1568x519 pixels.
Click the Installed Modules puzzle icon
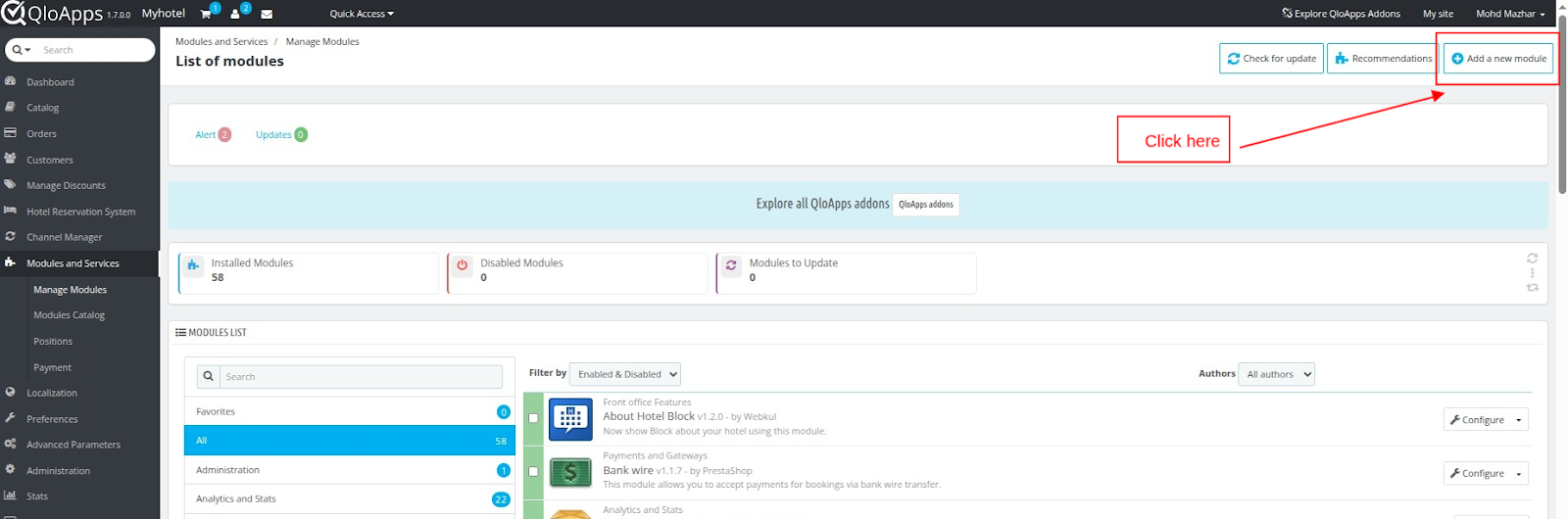(193, 265)
